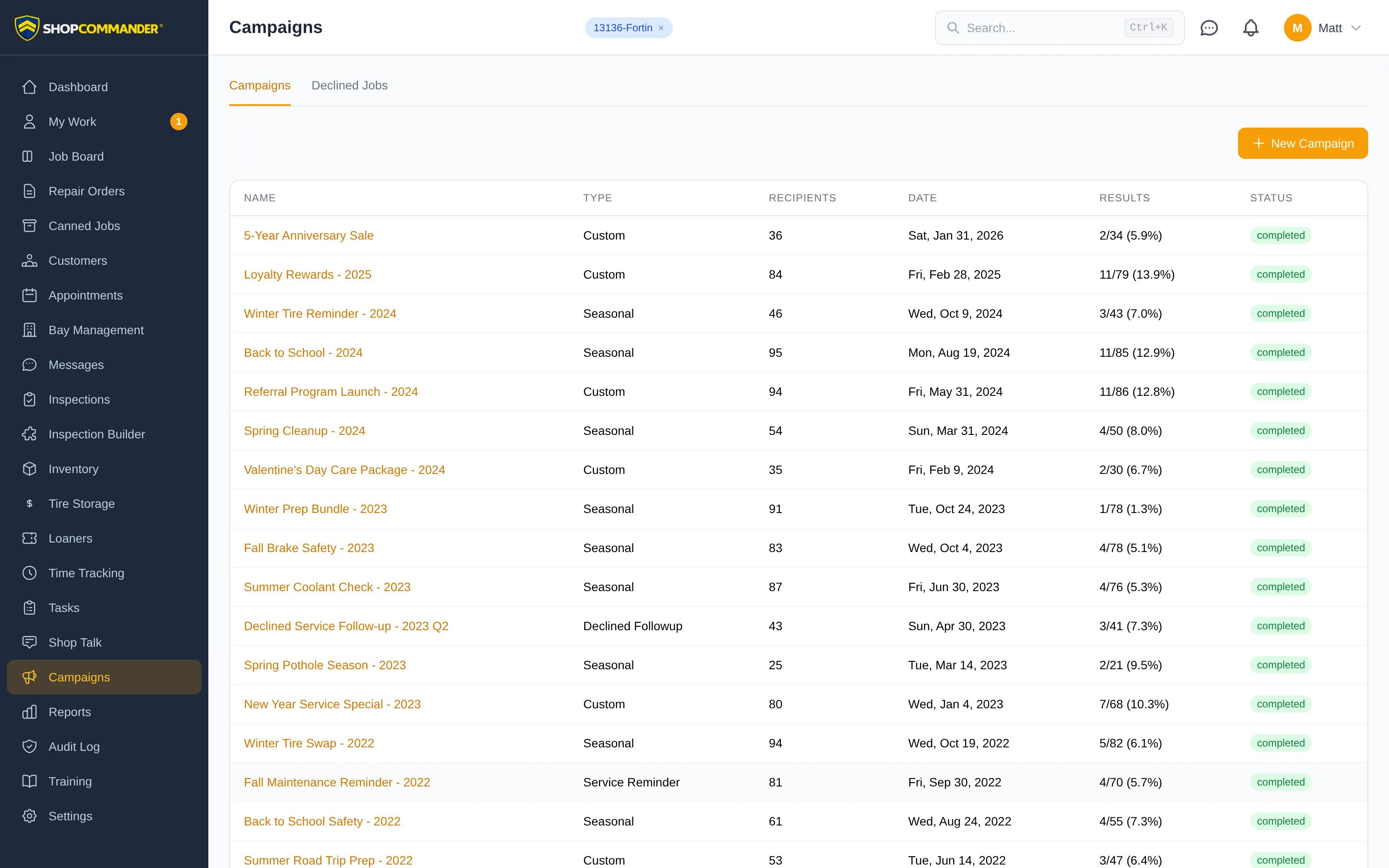The width and height of the screenshot is (1389, 868).
Task: Click Inspections clipboard icon
Action: tap(29, 400)
